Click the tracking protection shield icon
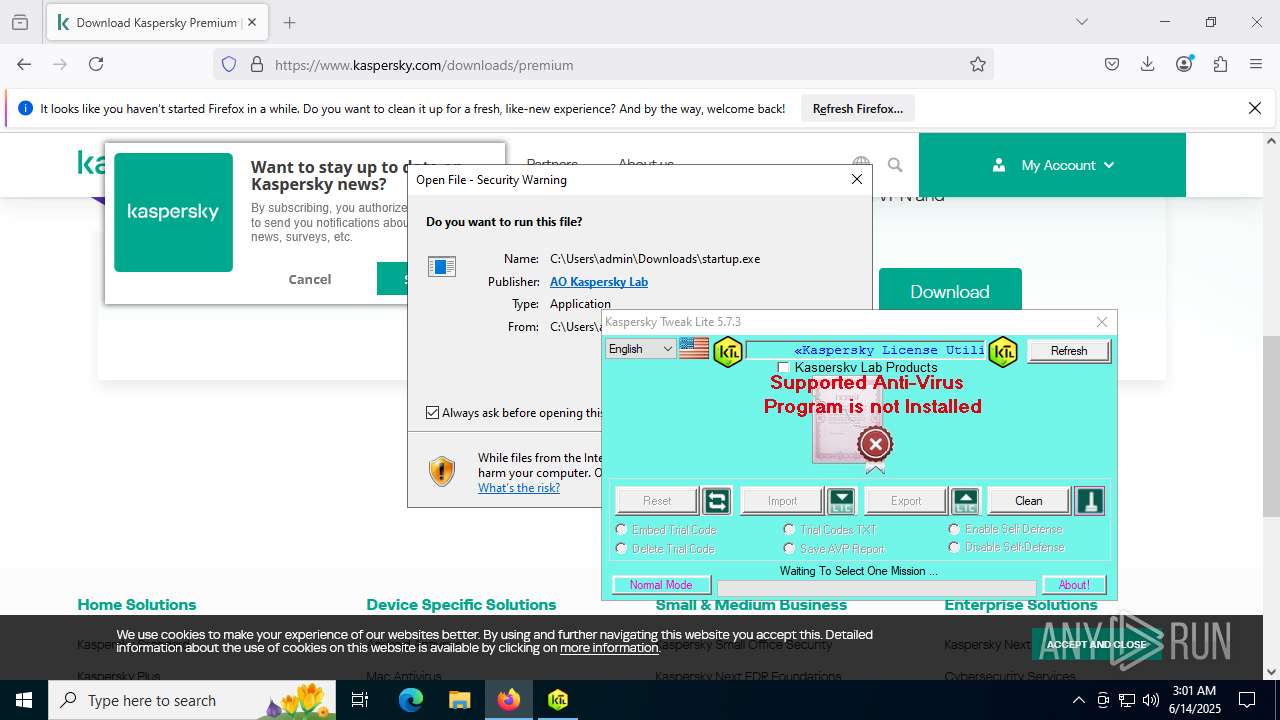Screen dimensions: 1280x720 (x=229, y=64)
